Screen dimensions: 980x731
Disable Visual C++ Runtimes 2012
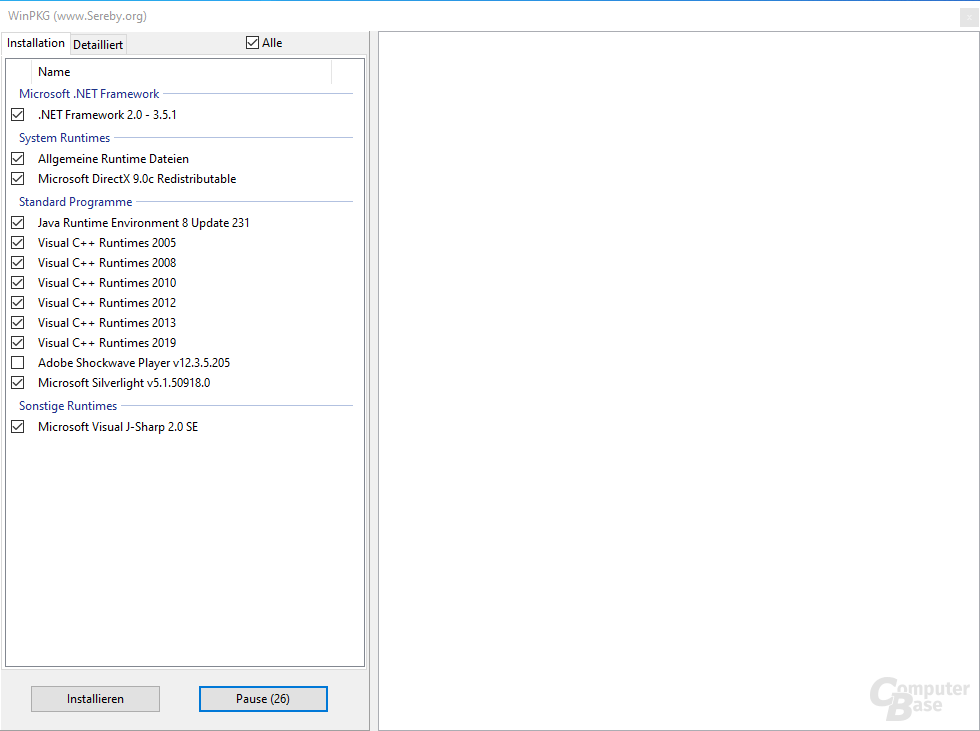[17, 302]
